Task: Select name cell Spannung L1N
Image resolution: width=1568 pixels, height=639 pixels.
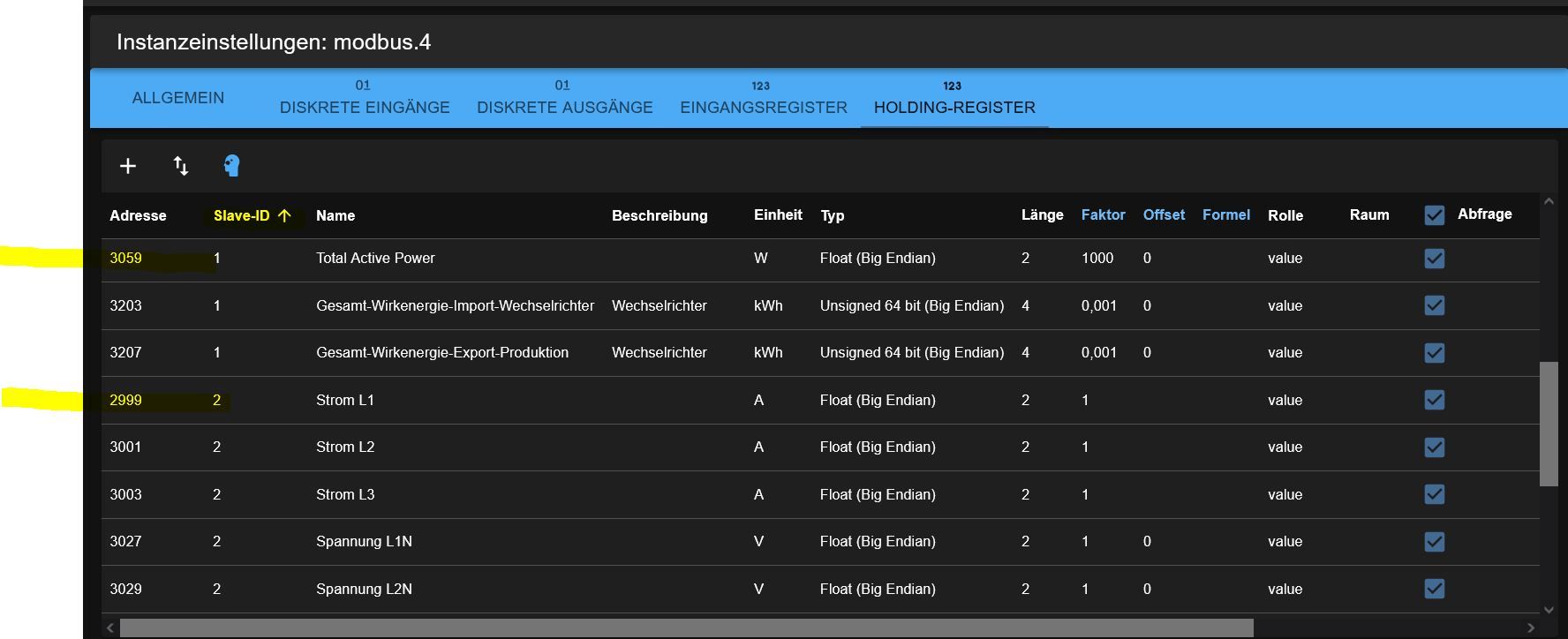Action: [x=364, y=542]
